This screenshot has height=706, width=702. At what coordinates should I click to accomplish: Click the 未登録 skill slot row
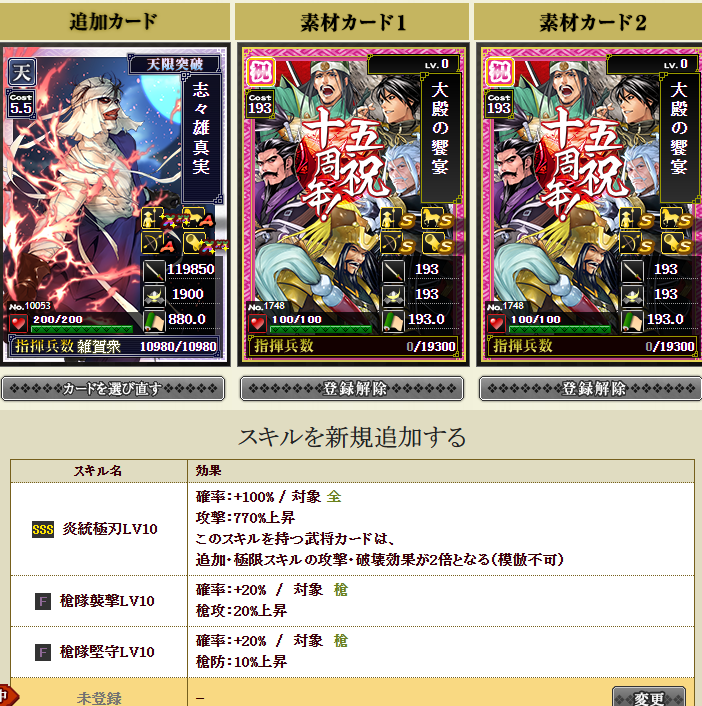pos(352,693)
